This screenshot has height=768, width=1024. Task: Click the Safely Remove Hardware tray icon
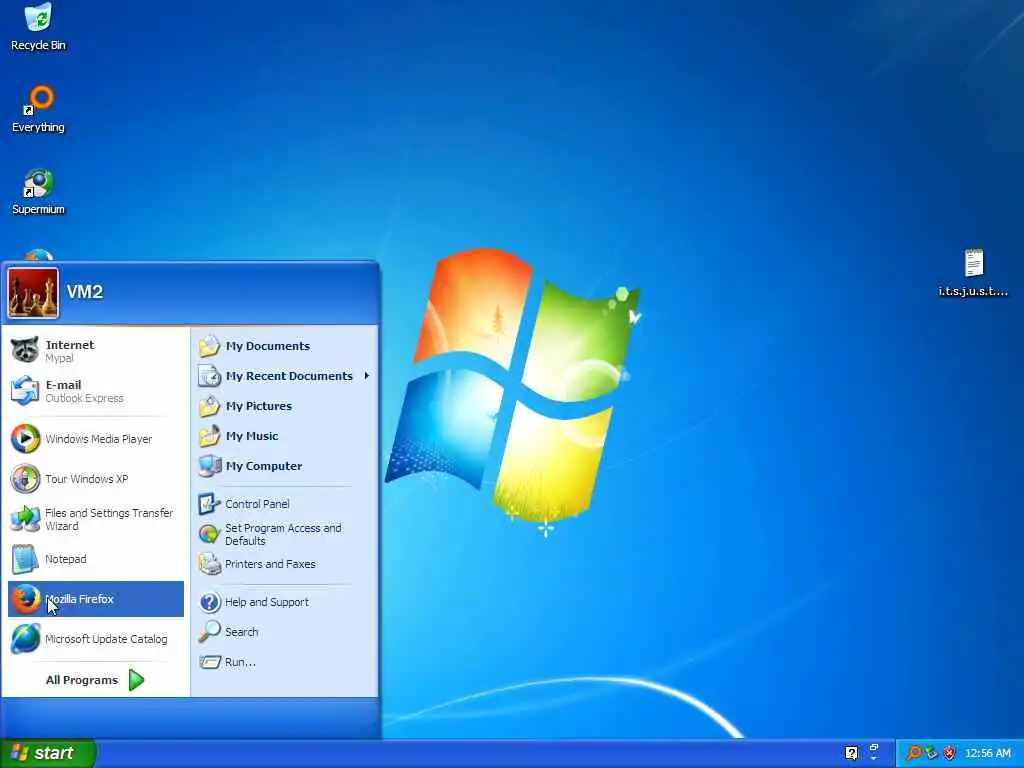(932, 754)
